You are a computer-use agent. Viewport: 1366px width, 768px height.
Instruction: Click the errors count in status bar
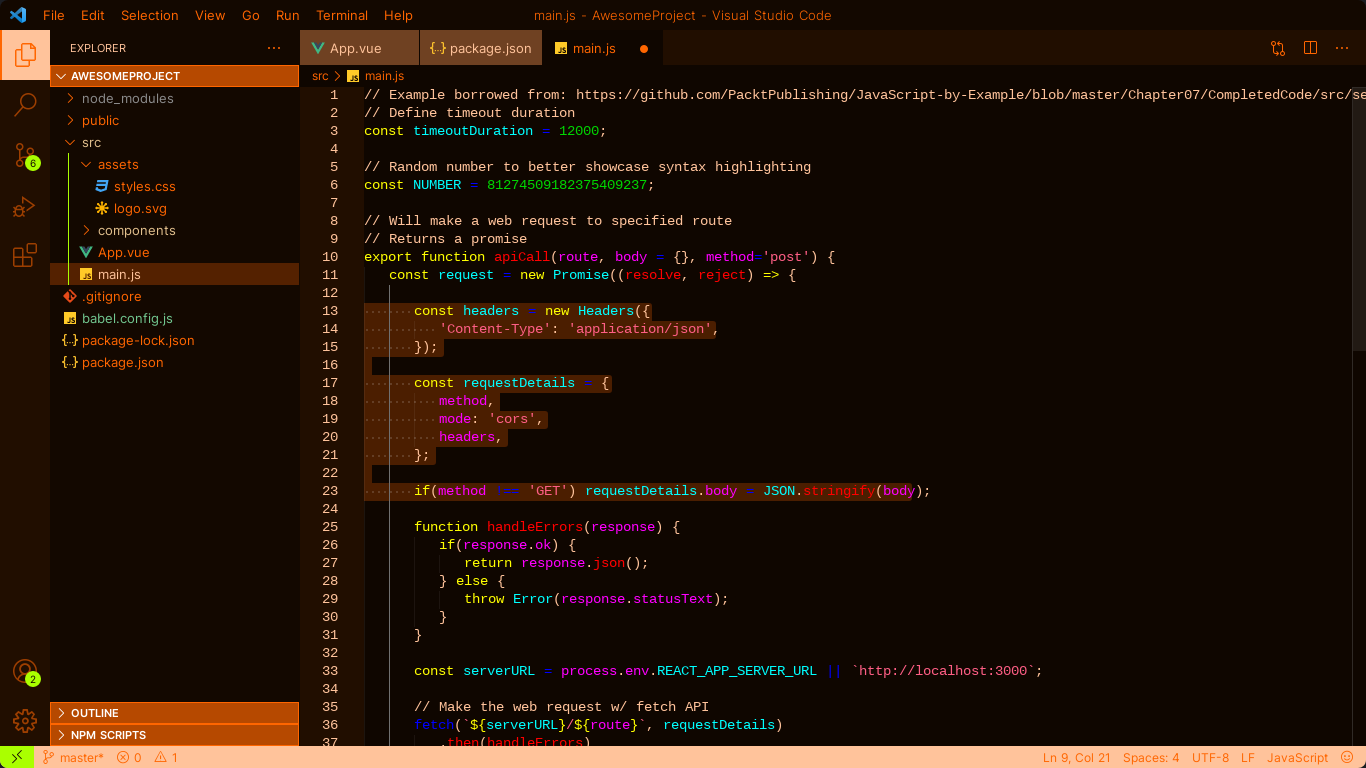pyautogui.click(x=128, y=757)
